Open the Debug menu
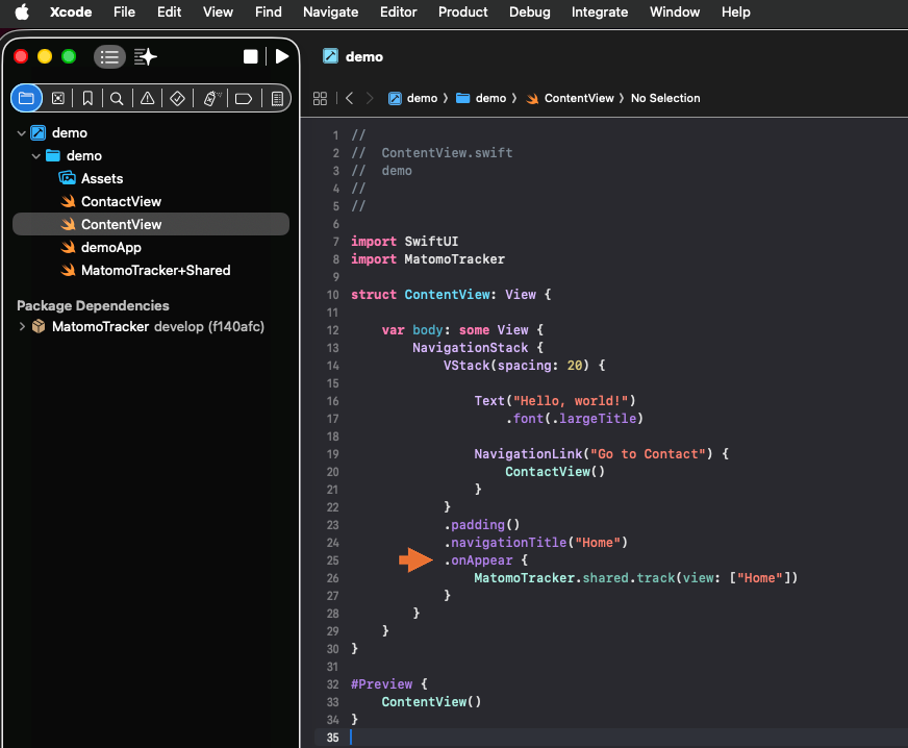The width and height of the screenshot is (908, 748). [530, 12]
